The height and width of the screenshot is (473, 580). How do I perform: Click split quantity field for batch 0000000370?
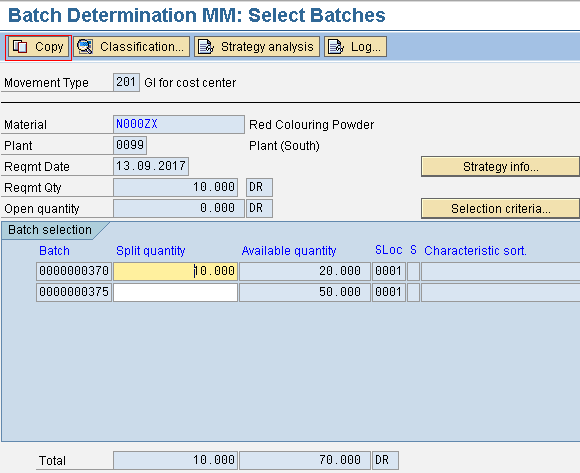pos(175,271)
